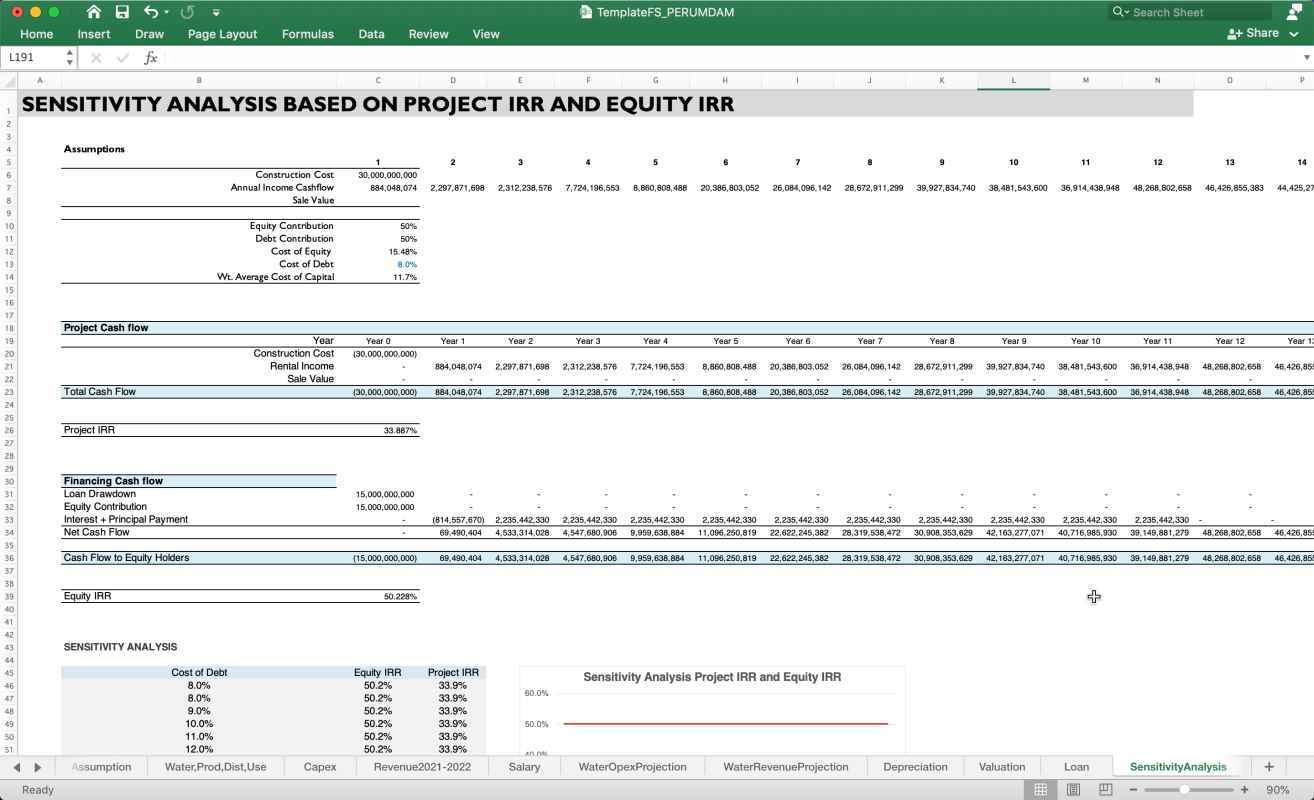
Task: Switch to the Valuation sheet tab
Action: [x=1001, y=766]
